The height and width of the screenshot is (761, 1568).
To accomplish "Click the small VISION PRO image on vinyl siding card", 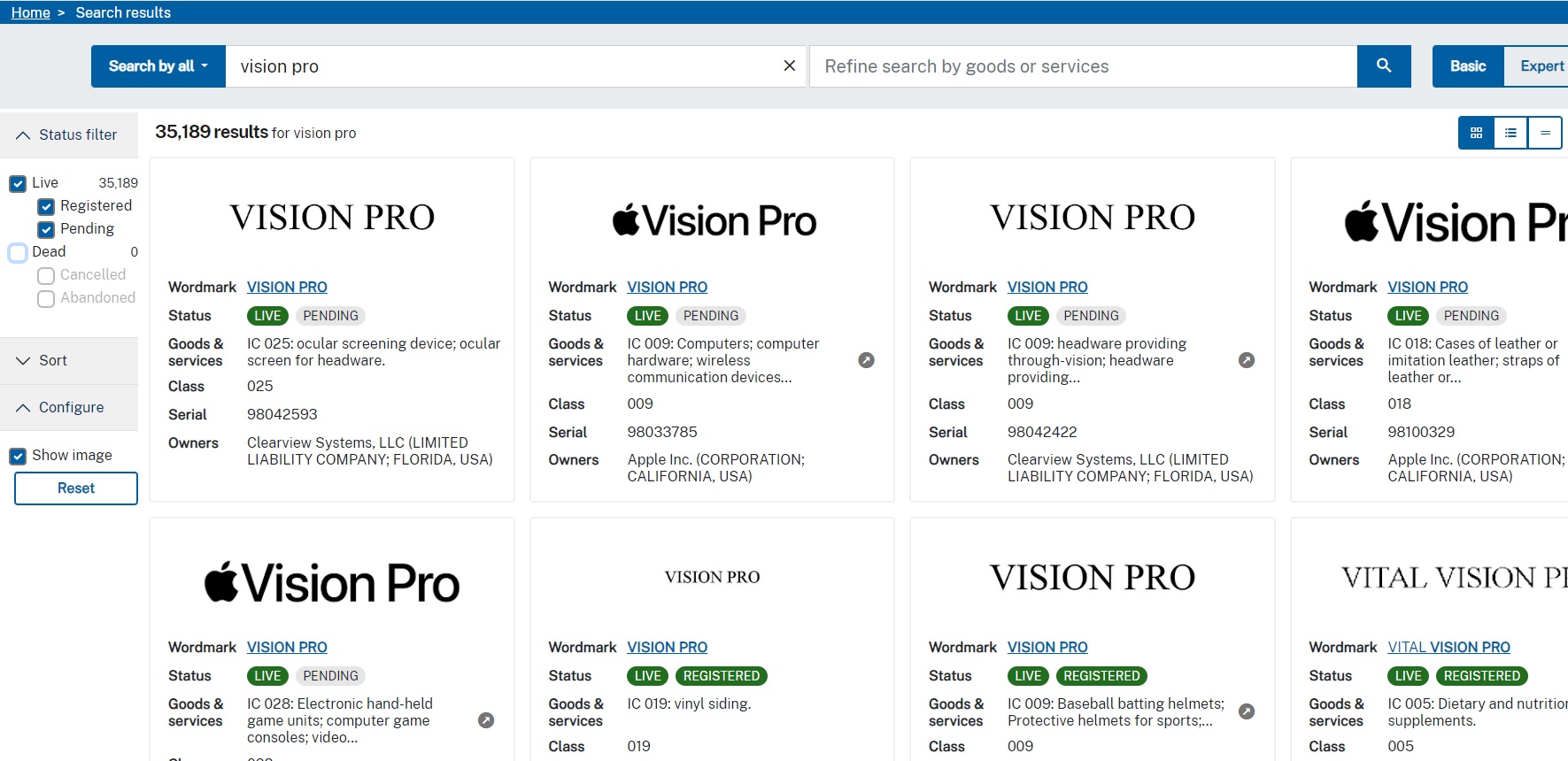I will (x=712, y=577).
